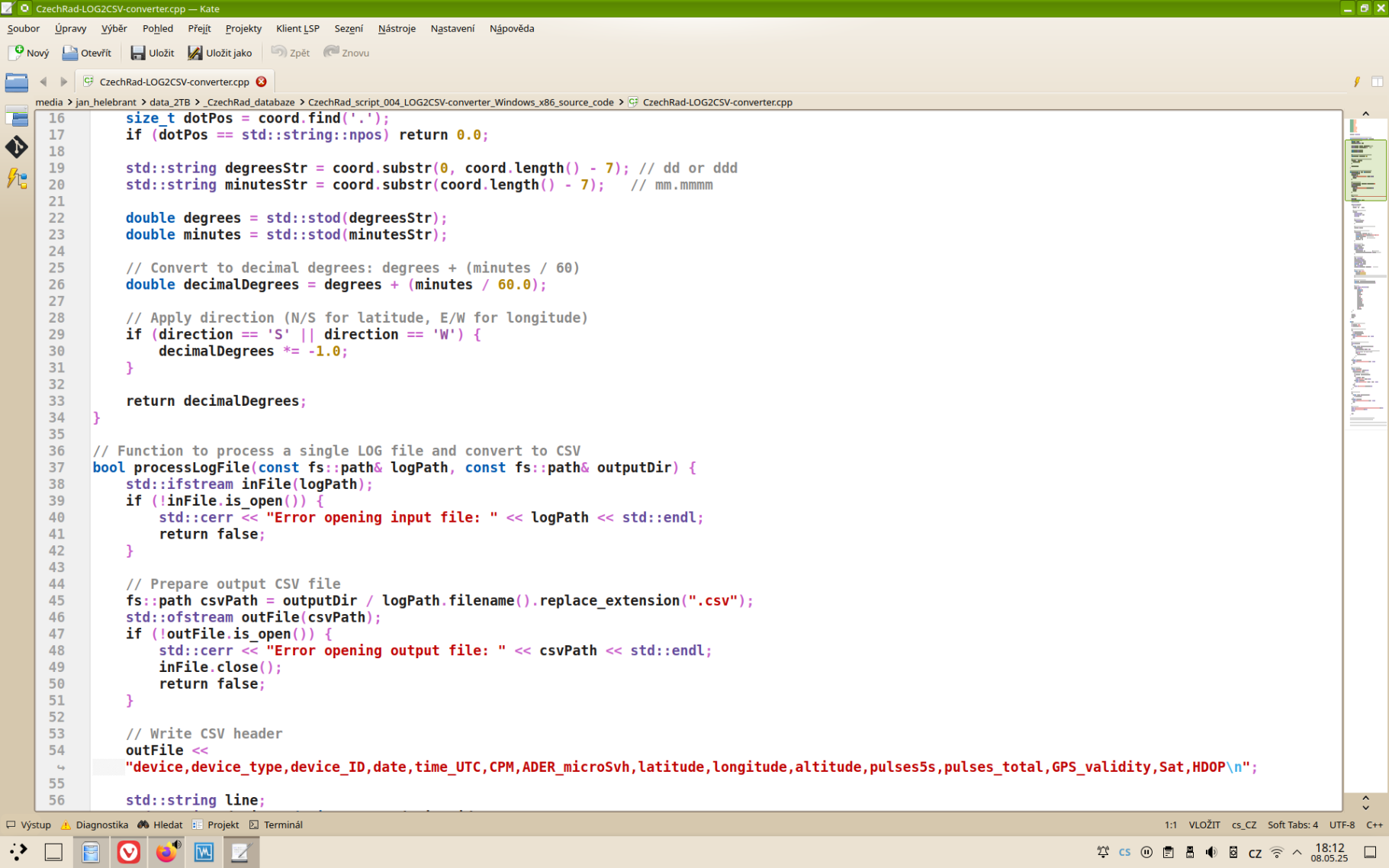Open the Projekt panel
Screen dimensions: 1389x868
click(x=216, y=825)
